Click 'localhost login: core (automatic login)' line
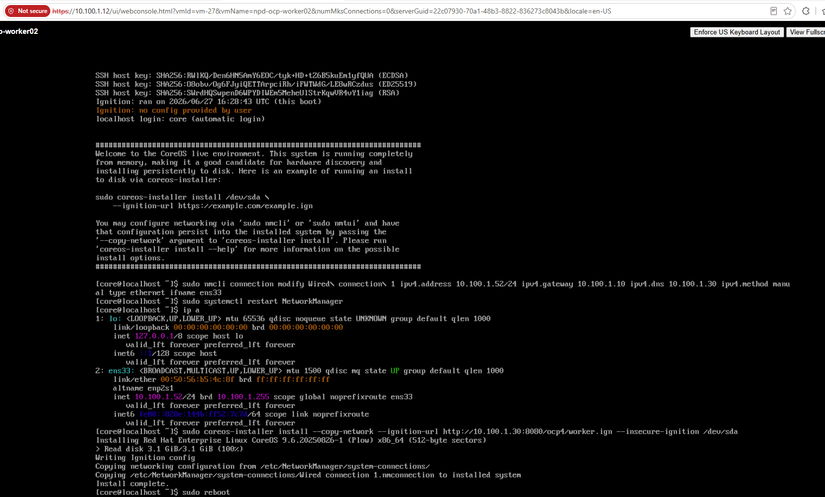Screen dimensions: 825x497 point(180,119)
